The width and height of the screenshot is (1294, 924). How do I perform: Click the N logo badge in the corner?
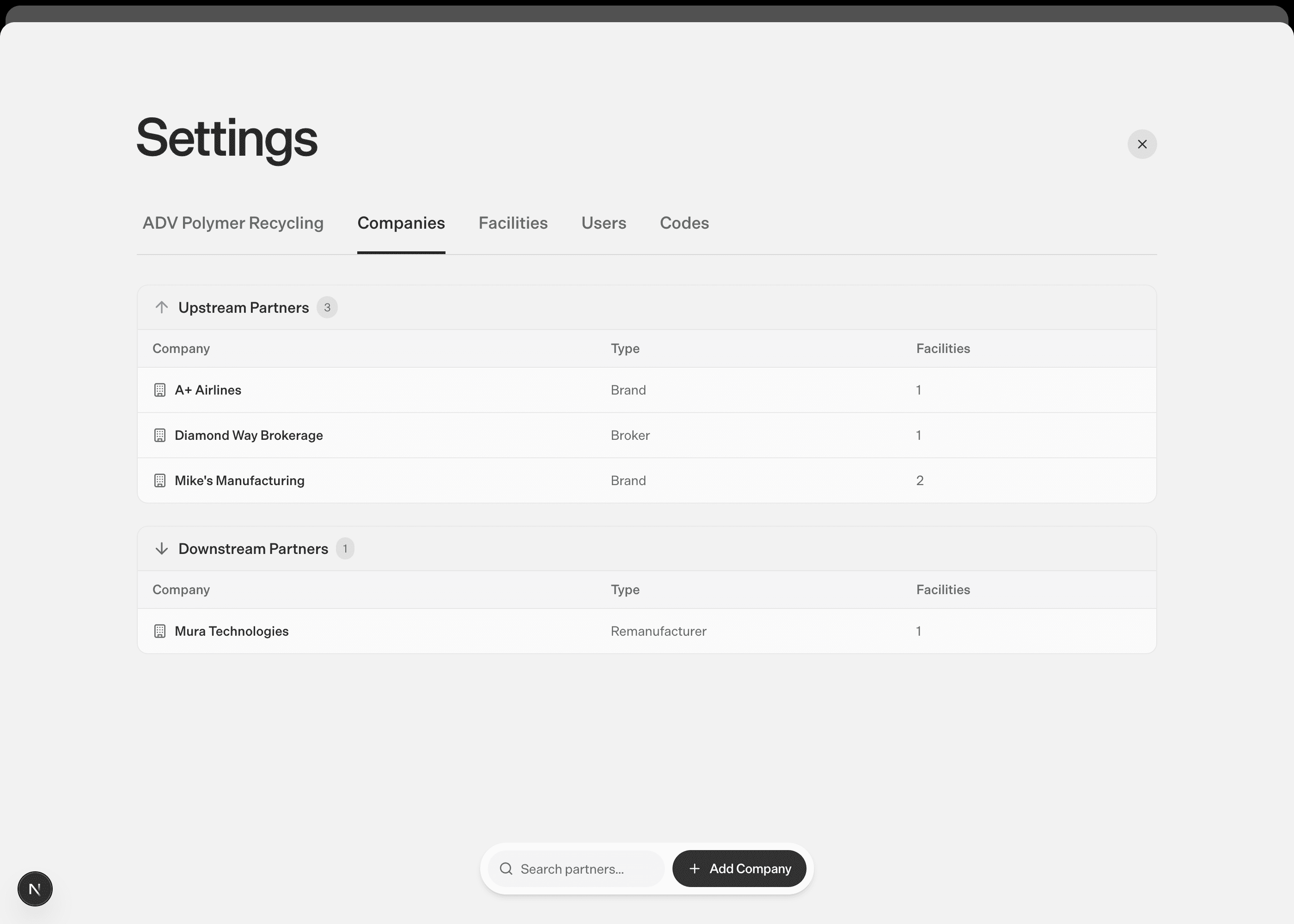[x=35, y=889]
